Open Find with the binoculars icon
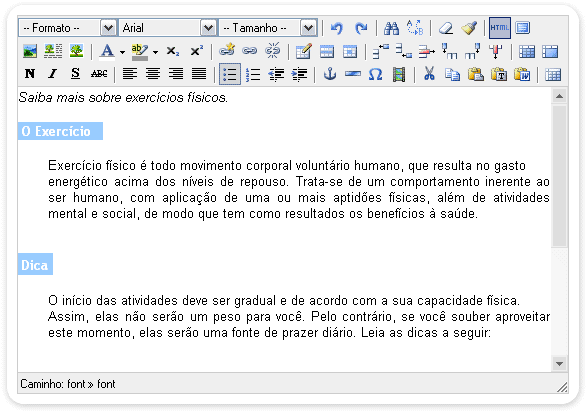This screenshot has width=587, height=413. pos(392,28)
